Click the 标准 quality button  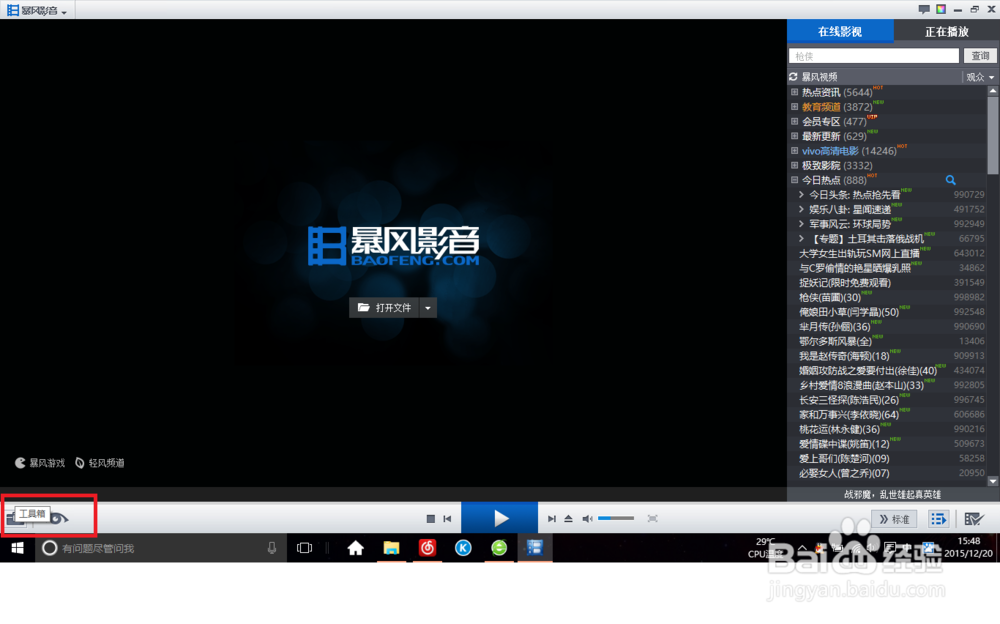click(x=894, y=519)
